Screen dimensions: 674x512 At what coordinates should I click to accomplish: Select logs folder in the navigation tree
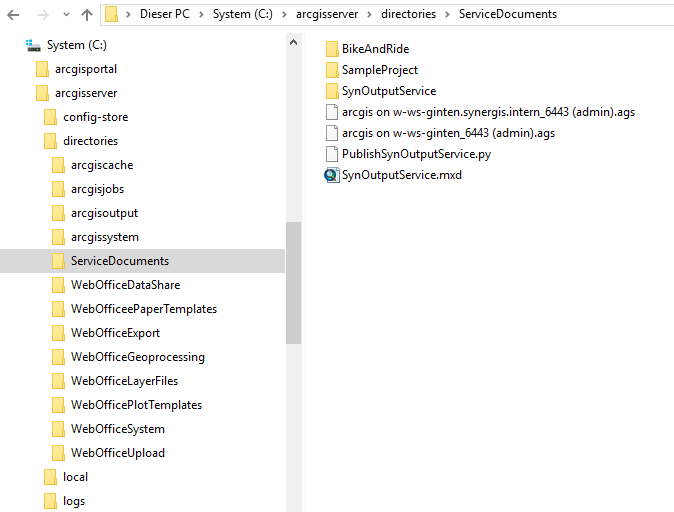point(74,502)
